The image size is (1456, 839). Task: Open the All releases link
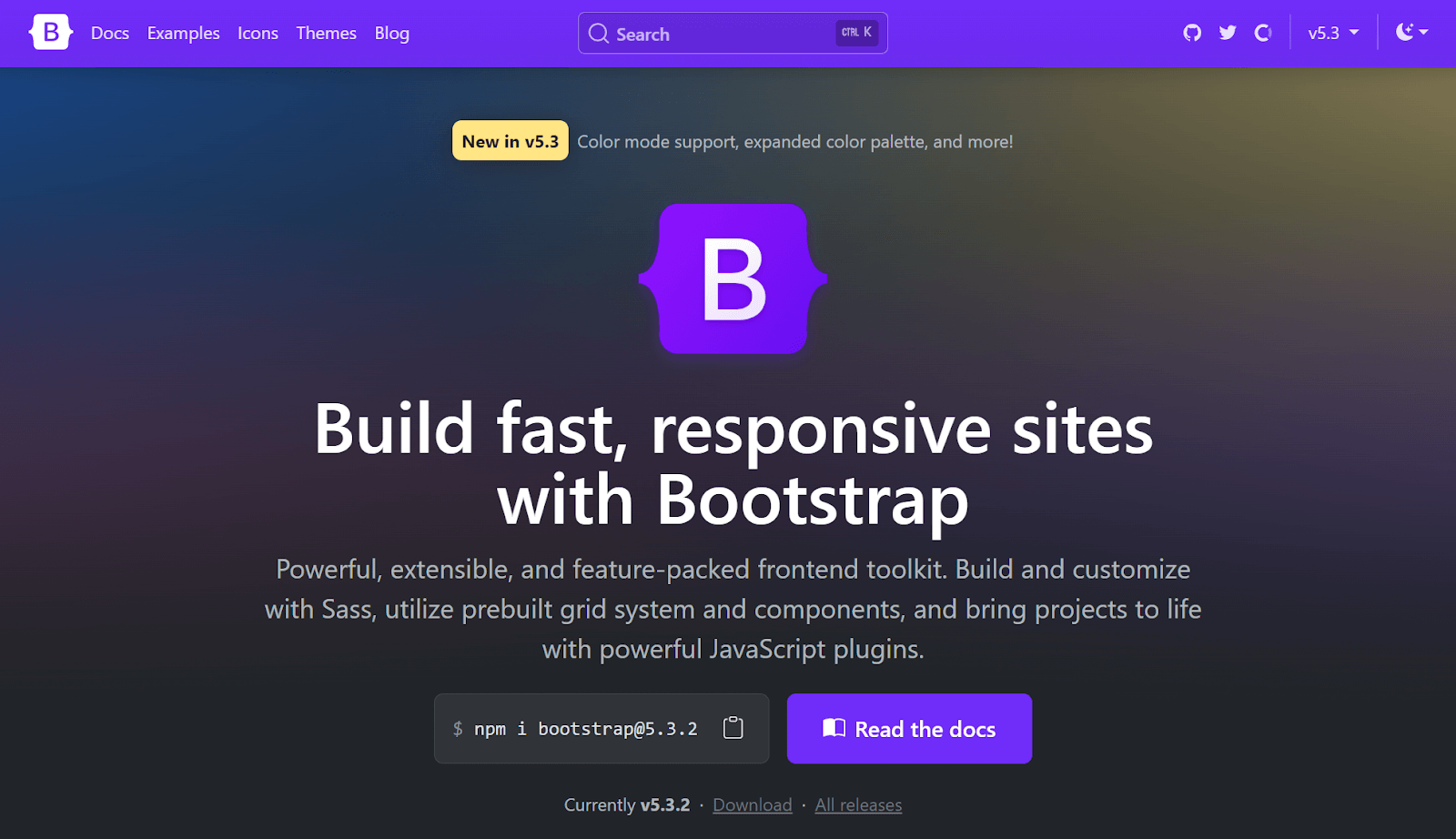point(857,804)
